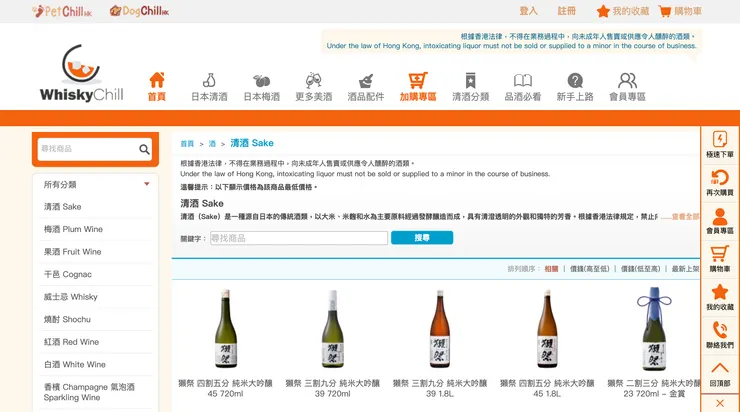The image size is (740, 412).
Task: Click the search magnifier in sidebar
Action: (144, 150)
